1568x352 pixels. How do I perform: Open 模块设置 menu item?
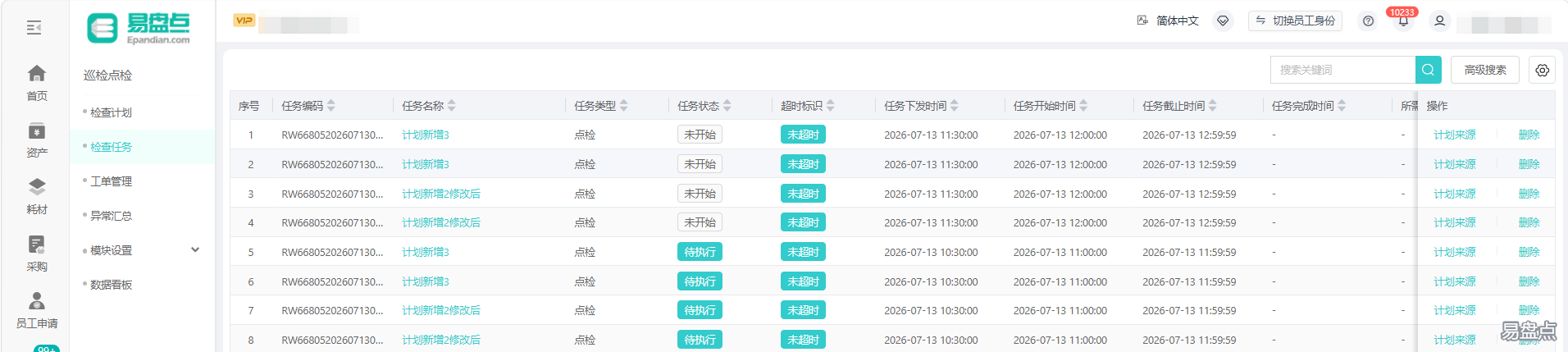111,250
